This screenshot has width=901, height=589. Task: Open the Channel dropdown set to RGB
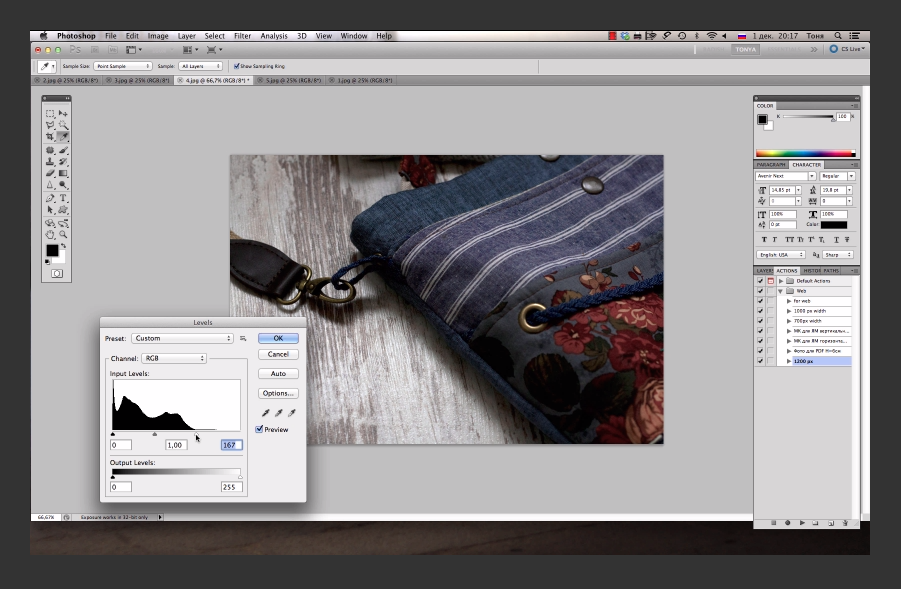pos(173,358)
